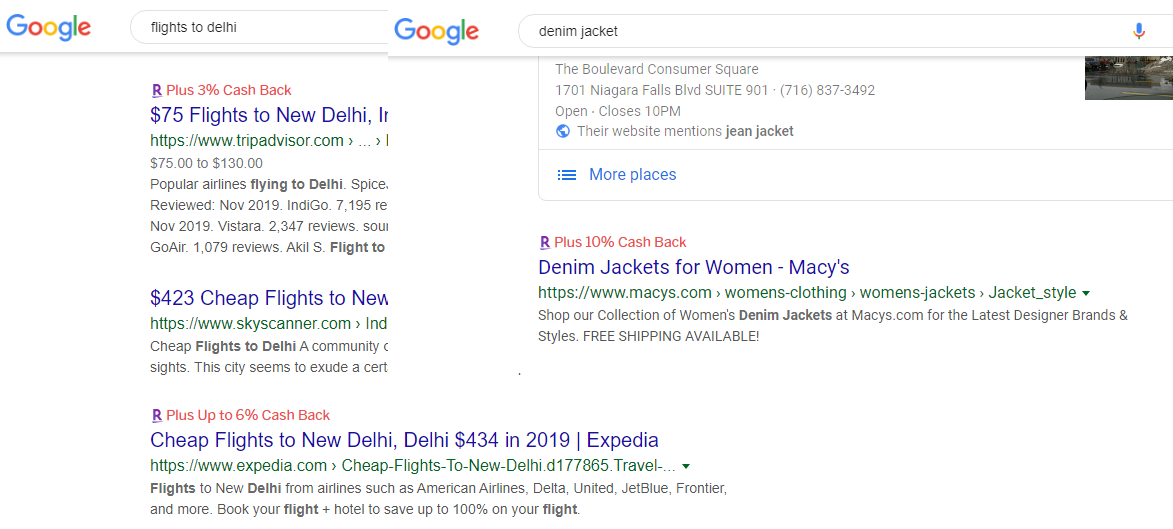This screenshot has height=529, width=1173.
Task: Click the left Google logo
Action: click(48, 27)
